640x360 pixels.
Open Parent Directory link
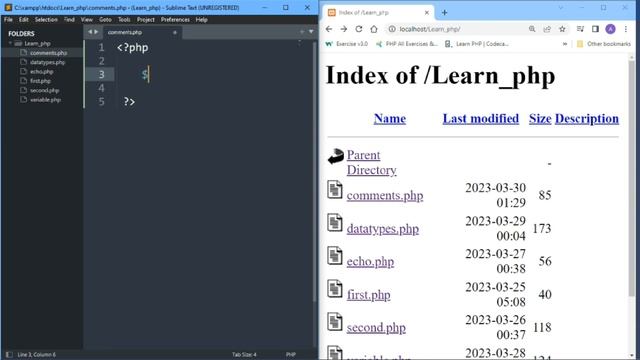coord(371,162)
